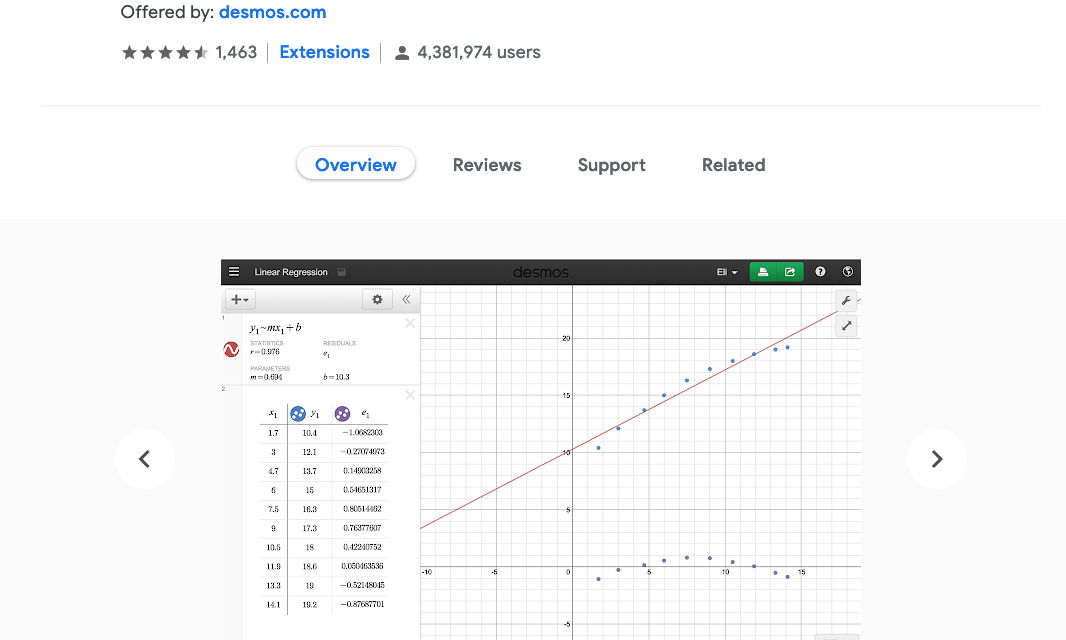Go to the Related tab
Image resolution: width=1066 pixels, height=640 pixels.
(x=734, y=165)
